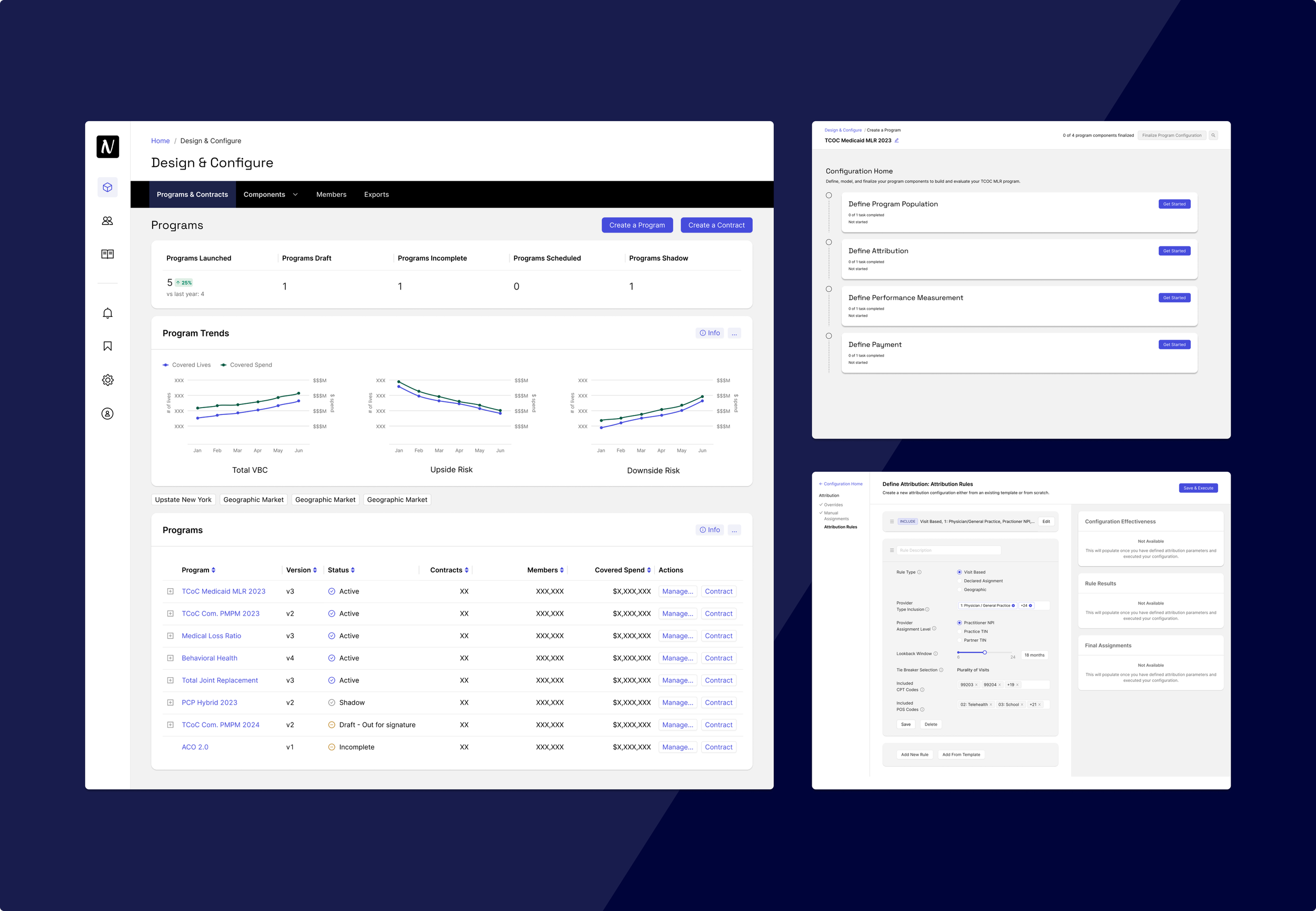Open the settings gear in sidebar
1316x911 pixels.
tap(107, 380)
